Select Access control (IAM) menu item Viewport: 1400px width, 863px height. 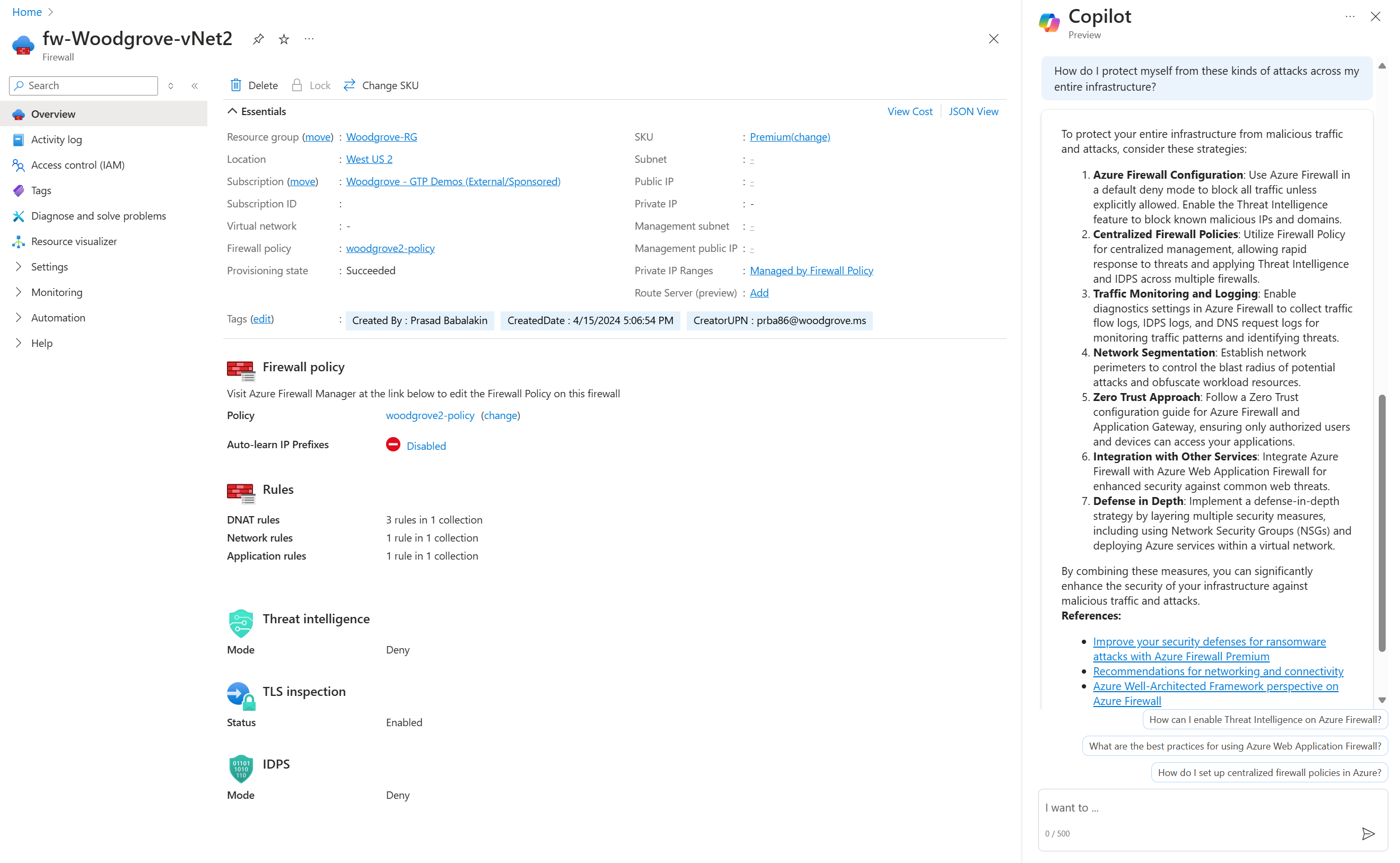[77, 165]
